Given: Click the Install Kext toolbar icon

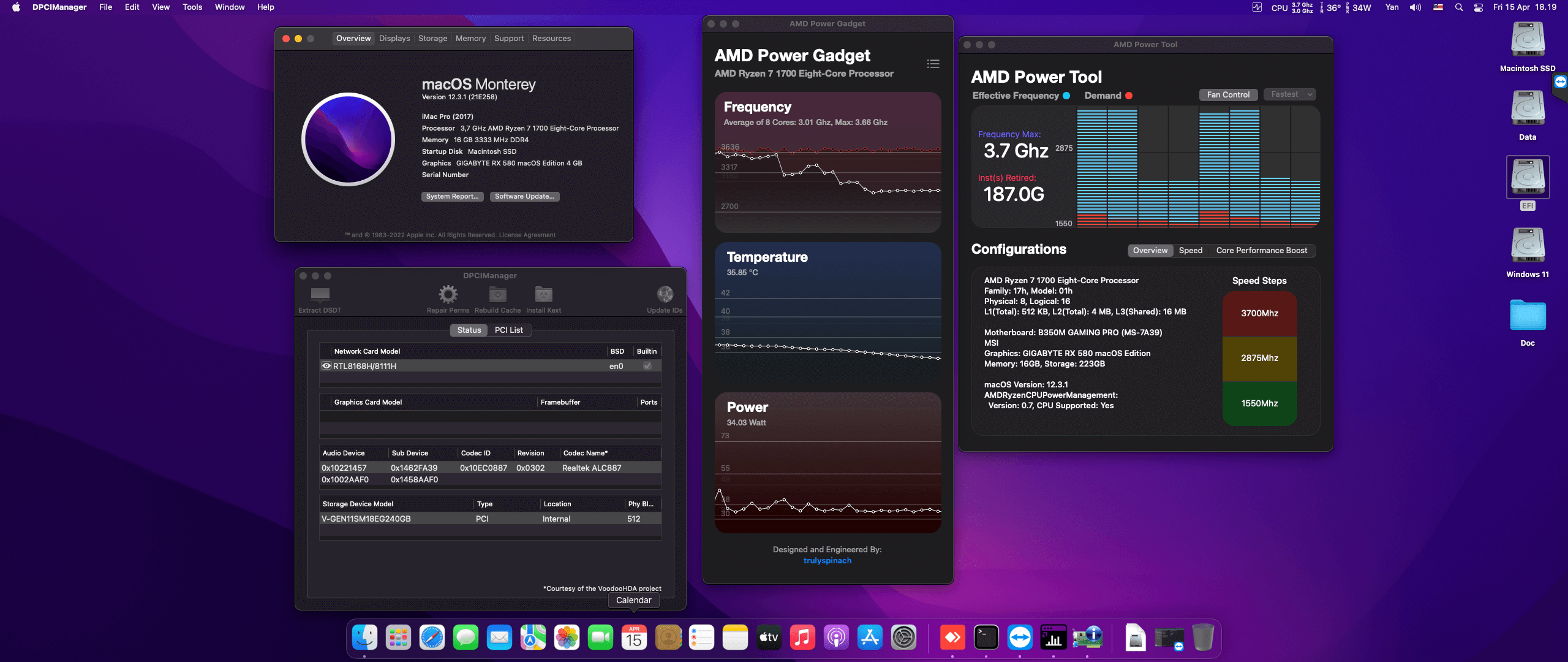Looking at the screenshot, I should [543, 295].
